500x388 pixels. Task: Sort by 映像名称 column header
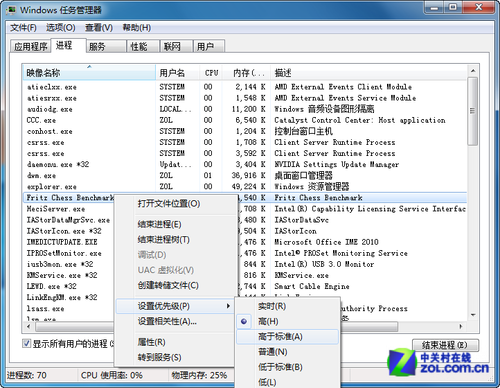click(x=89, y=73)
